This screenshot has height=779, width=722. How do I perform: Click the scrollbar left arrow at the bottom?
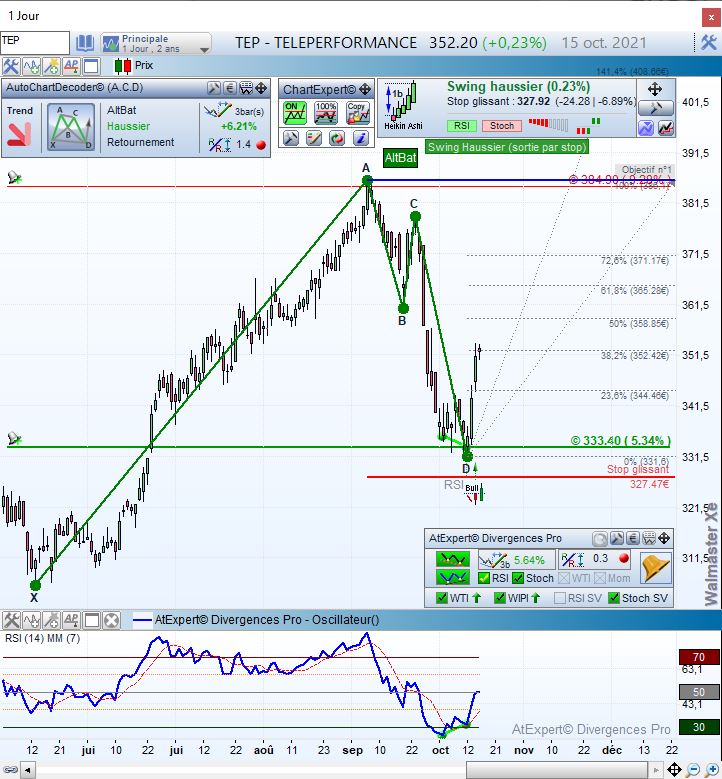coord(27,771)
